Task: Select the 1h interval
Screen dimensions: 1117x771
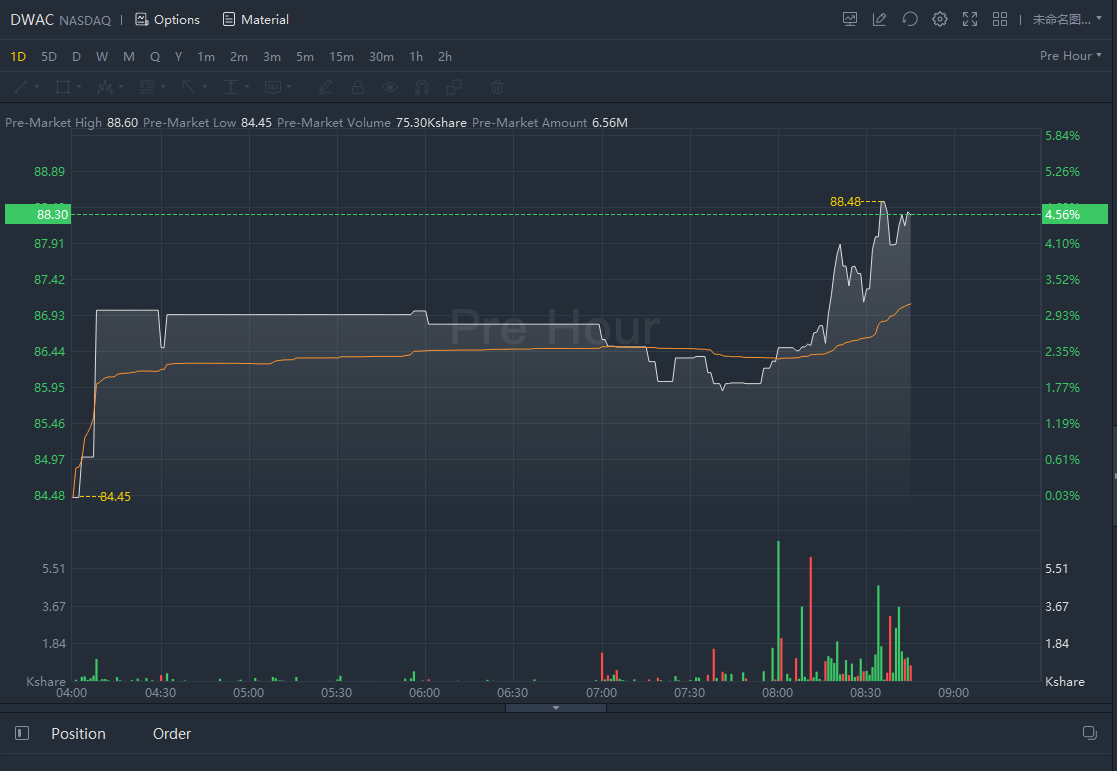Action: [x=416, y=56]
